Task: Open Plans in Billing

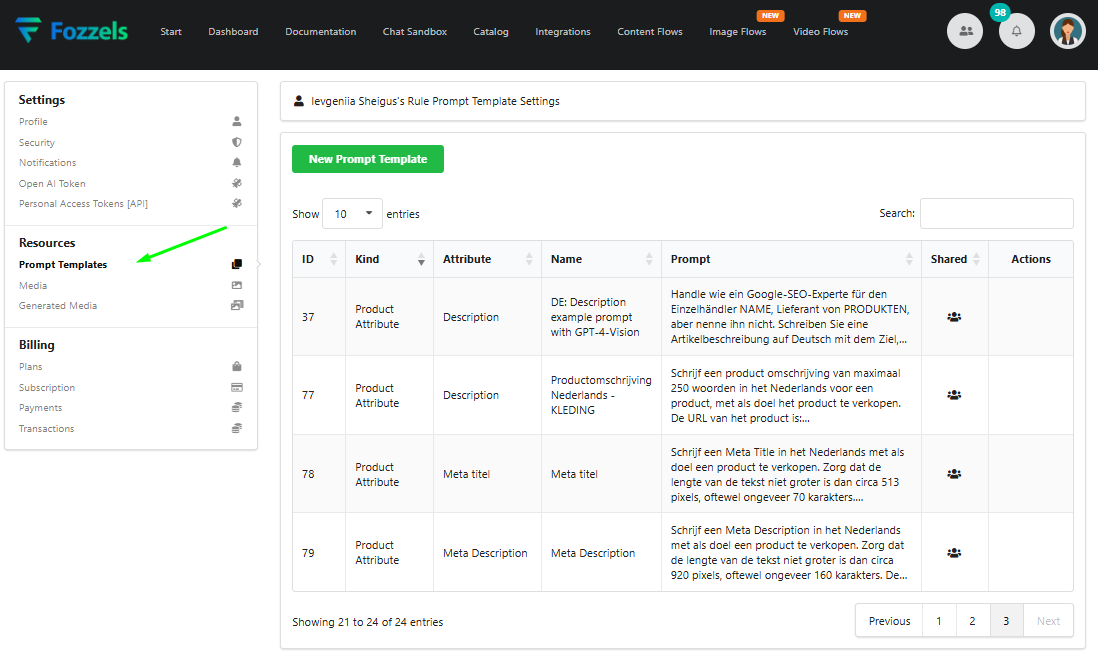Action: tap(31, 367)
